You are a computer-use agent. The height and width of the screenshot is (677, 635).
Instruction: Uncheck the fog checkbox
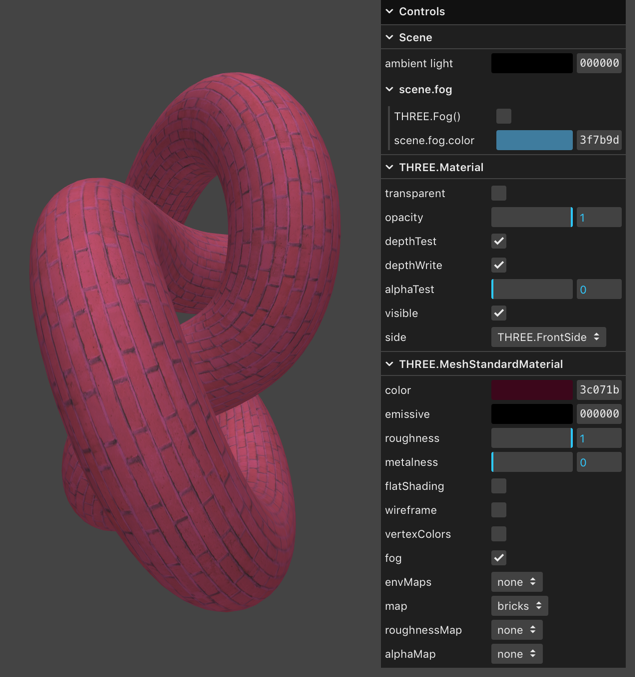click(x=499, y=558)
